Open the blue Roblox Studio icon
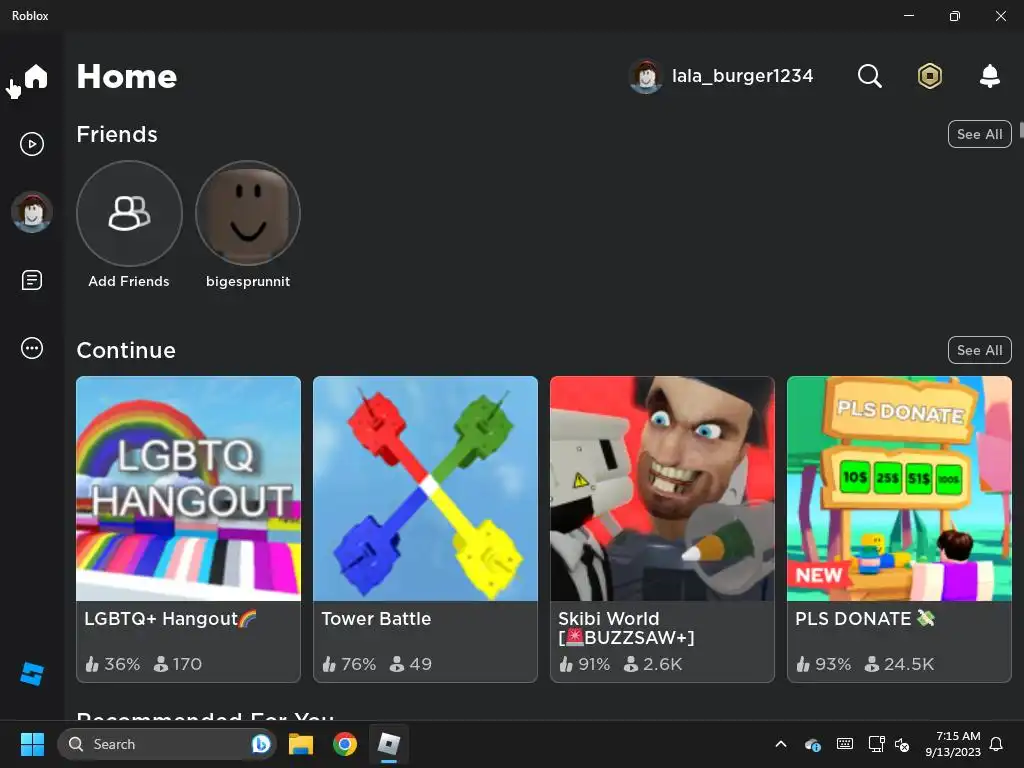Screen dimensions: 1024x768 (x=32, y=674)
